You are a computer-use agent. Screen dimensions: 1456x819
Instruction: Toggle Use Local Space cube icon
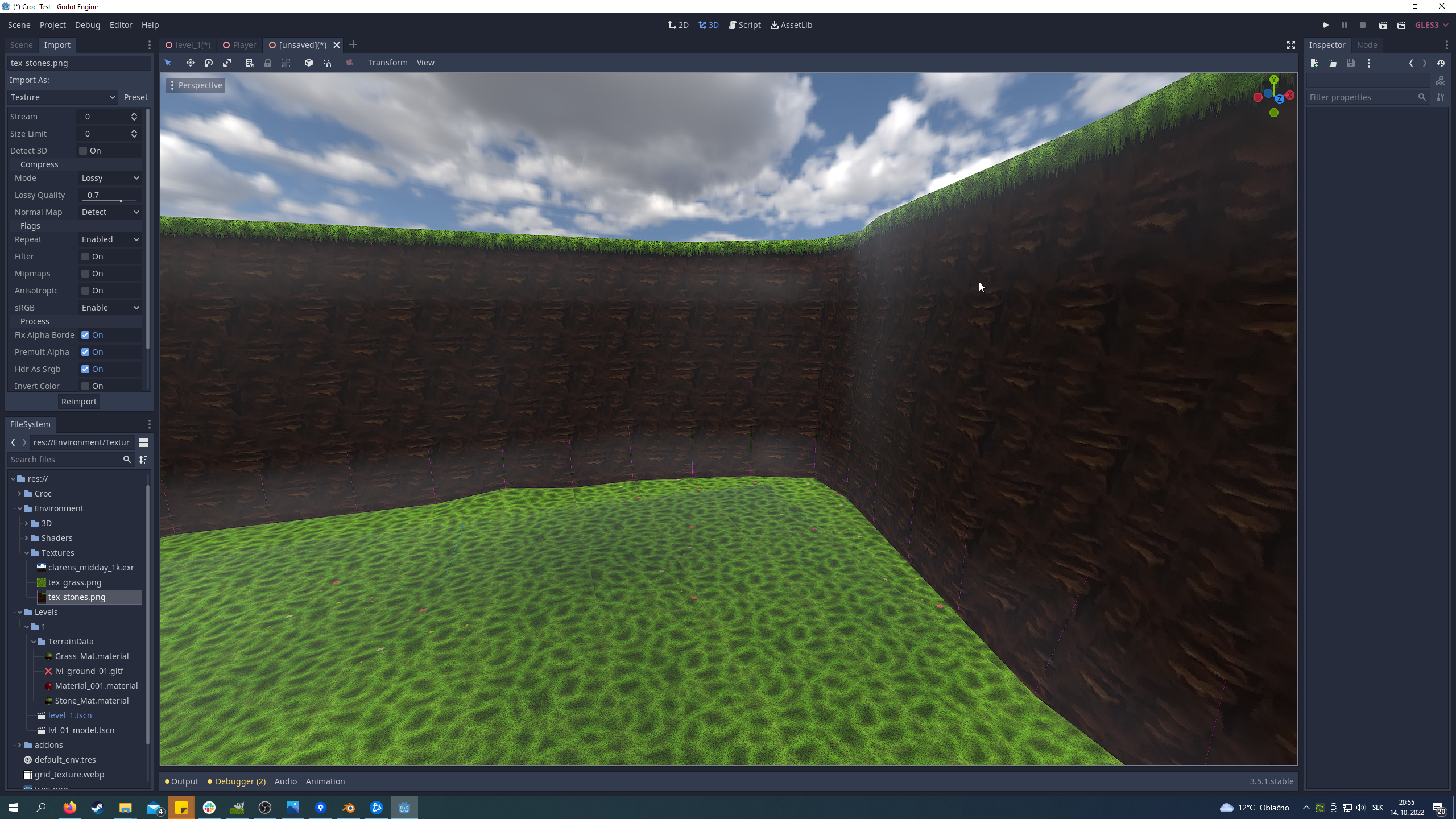(x=309, y=63)
